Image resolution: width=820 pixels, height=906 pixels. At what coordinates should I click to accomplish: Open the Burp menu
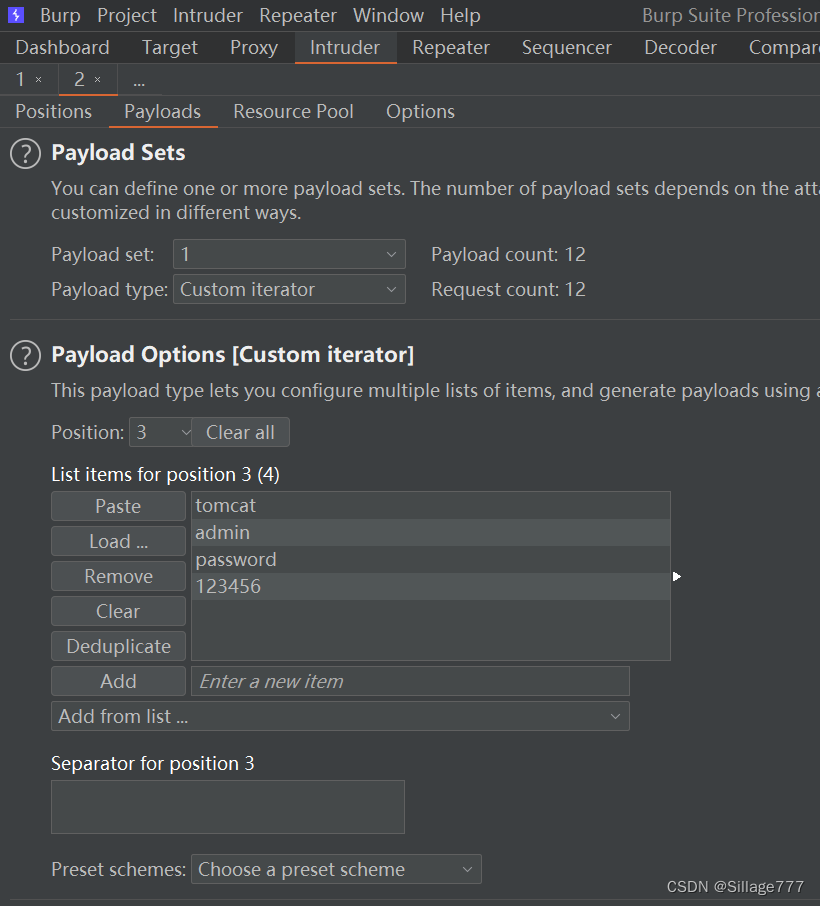pos(60,16)
